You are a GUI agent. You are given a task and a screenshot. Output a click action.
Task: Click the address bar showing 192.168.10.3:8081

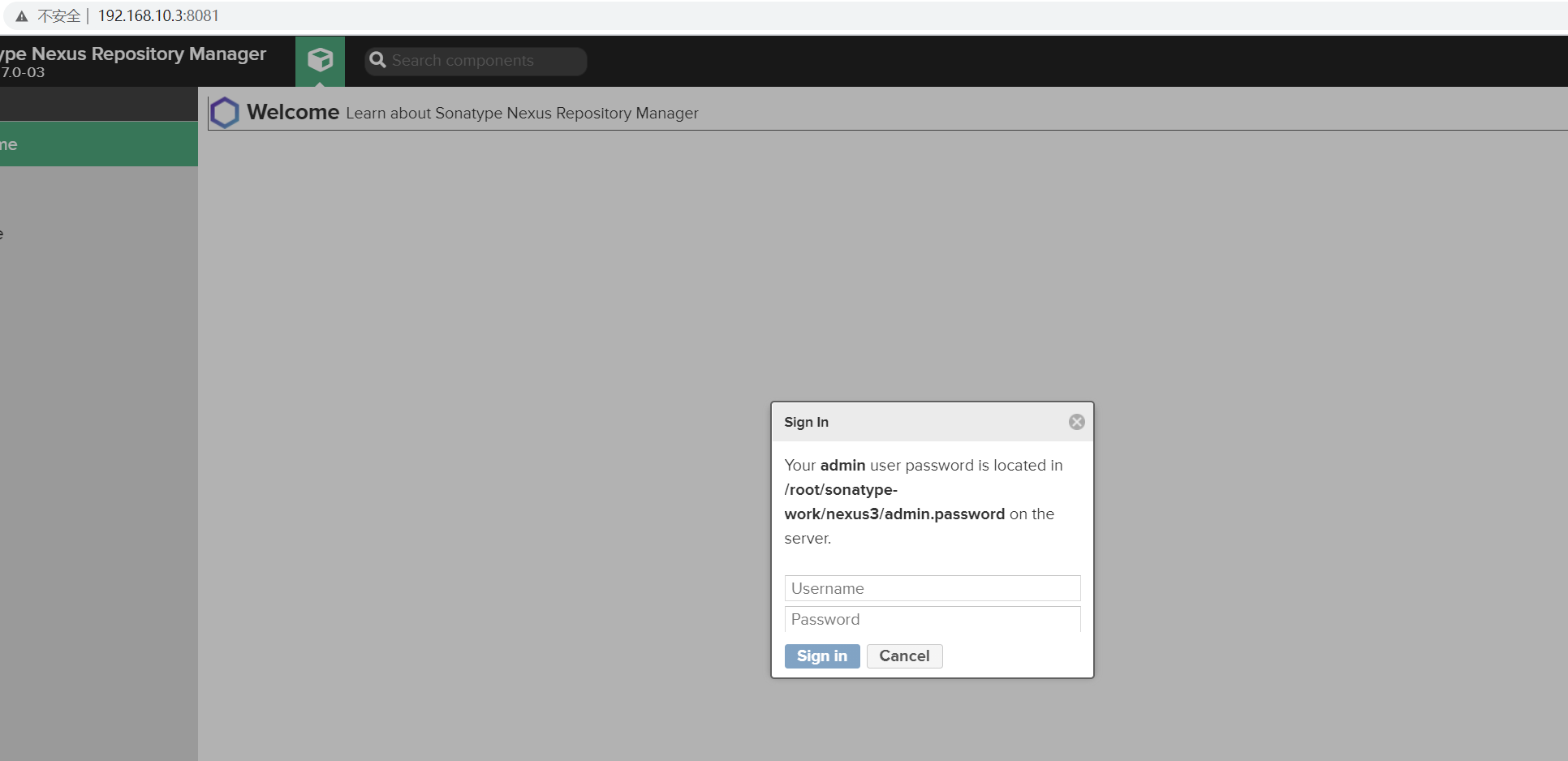tap(157, 15)
